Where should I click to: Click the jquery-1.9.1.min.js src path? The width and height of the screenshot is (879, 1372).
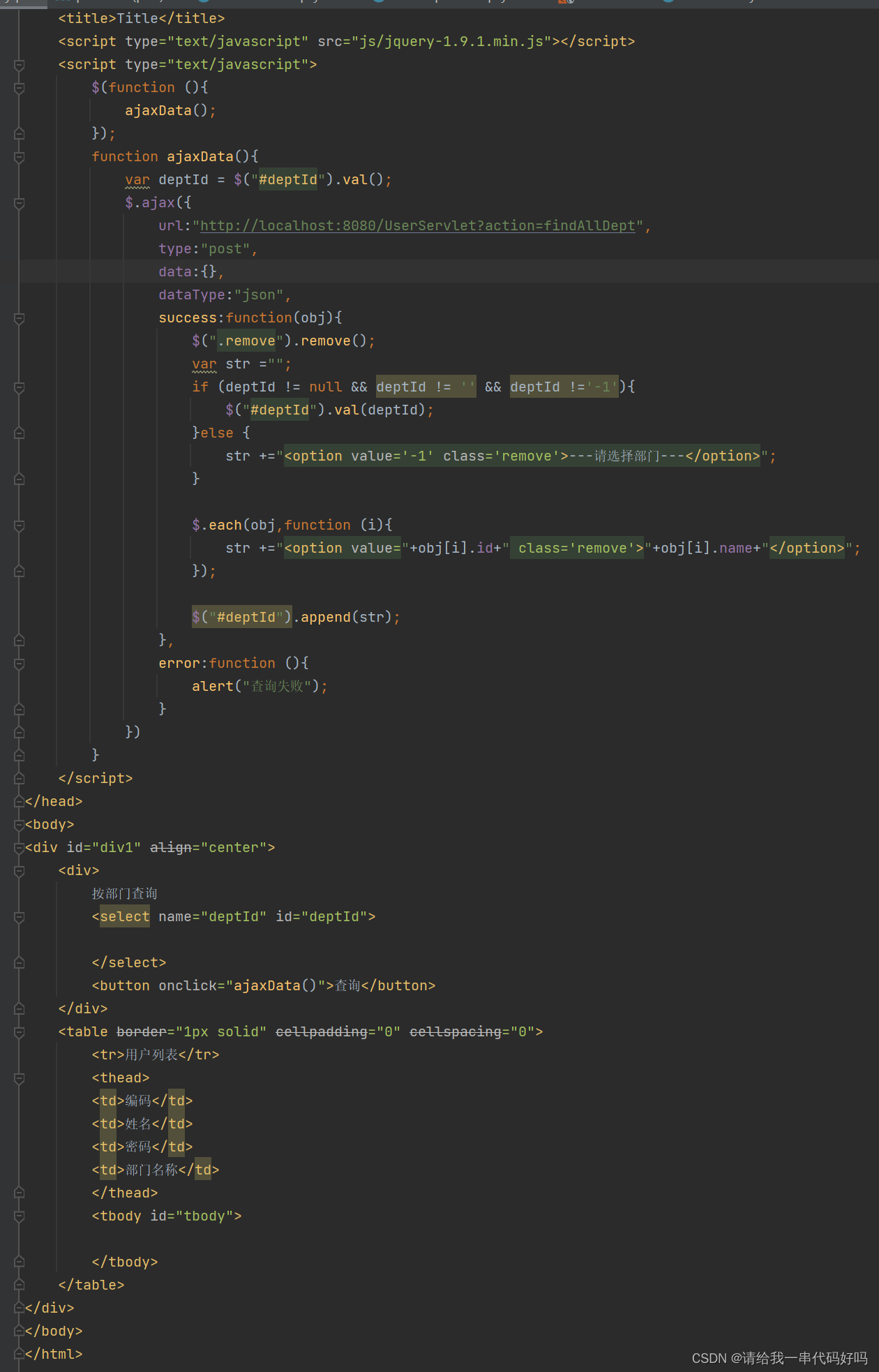tap(451, 42)
